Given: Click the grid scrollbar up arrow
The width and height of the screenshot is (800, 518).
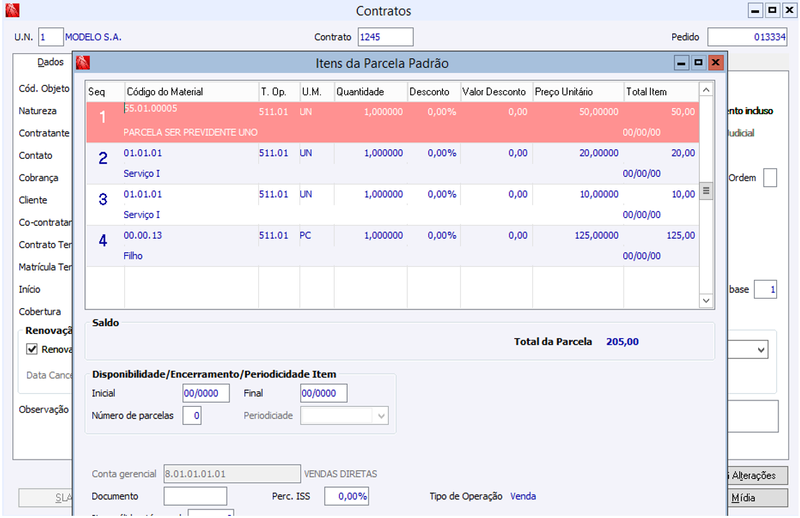Looking at the screenshot, I should pyautogui.click(x=706, y=90).
